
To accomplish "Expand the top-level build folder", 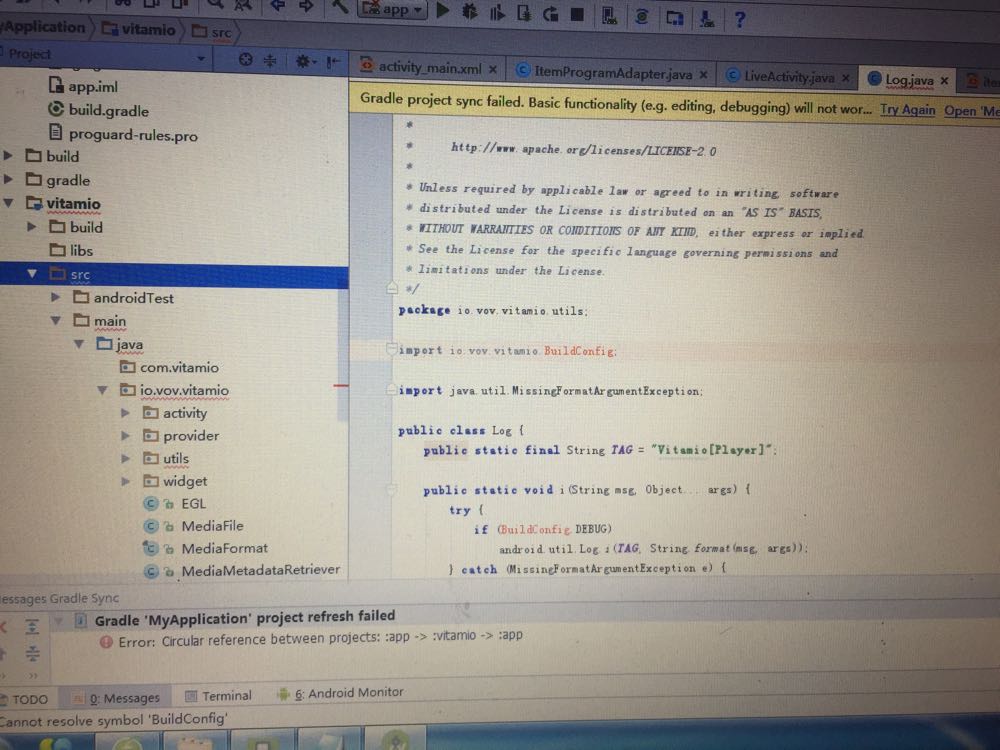I will point(8,155).
